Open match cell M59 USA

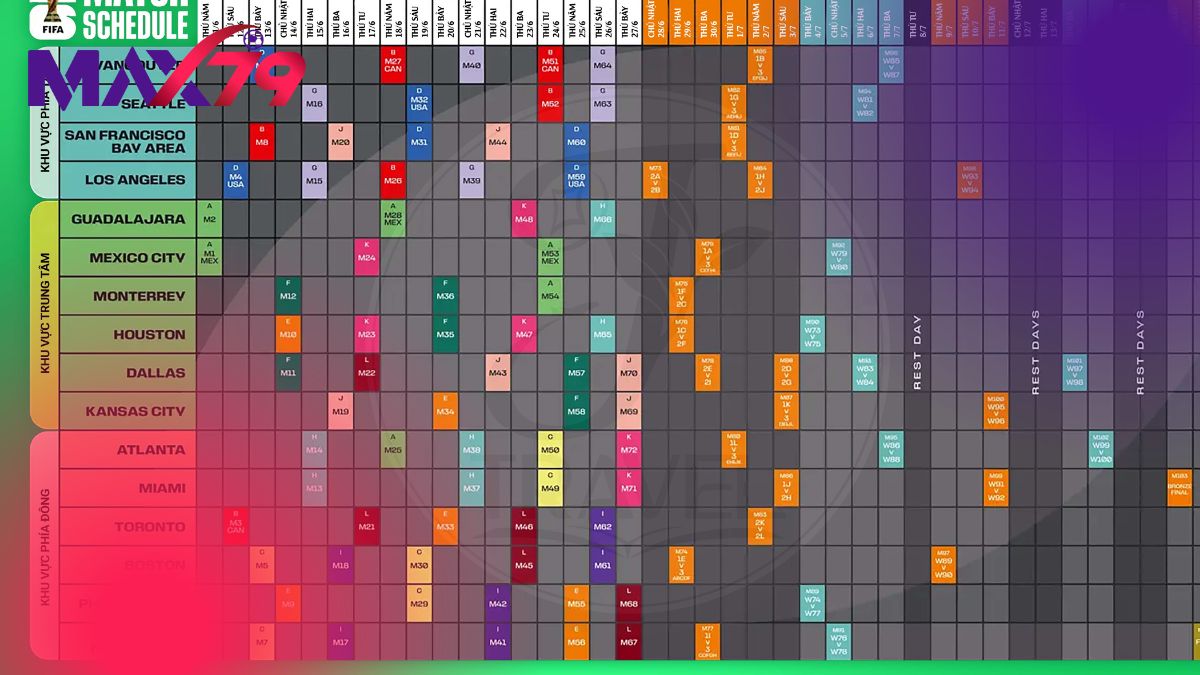[576, 180]
